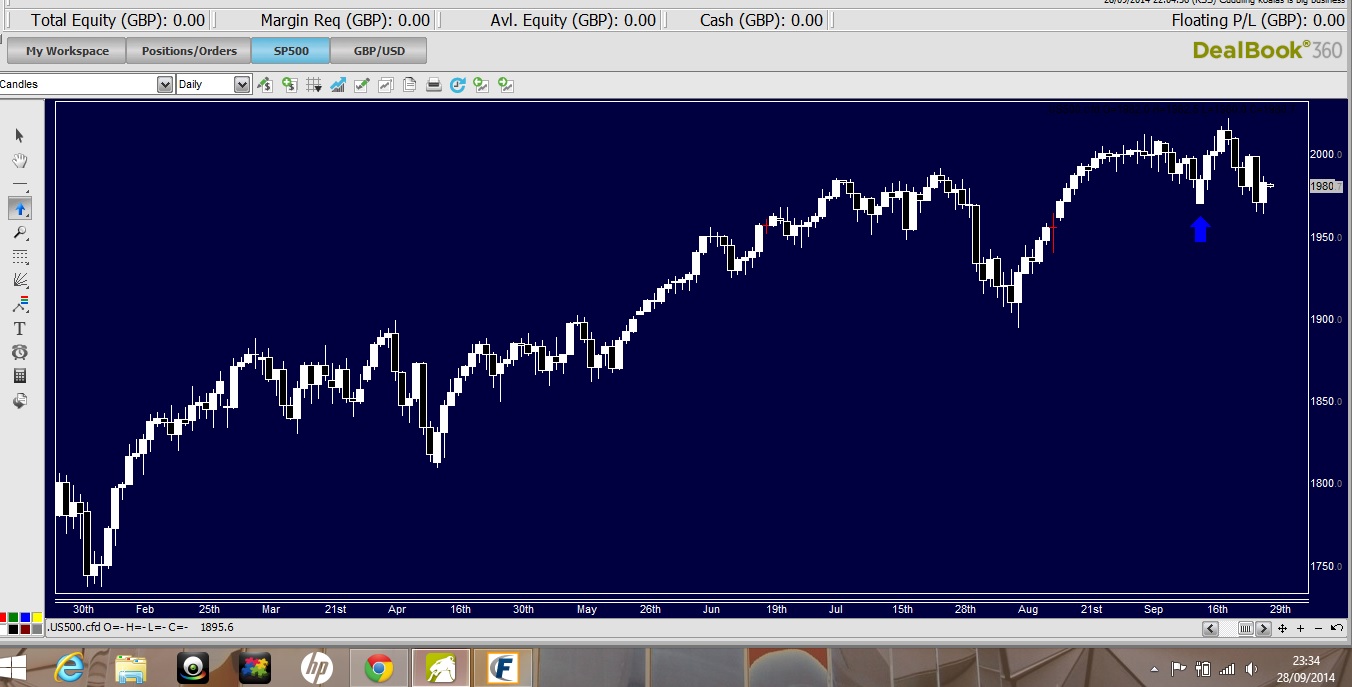Select the arrow pointer tool

[20, 136]
